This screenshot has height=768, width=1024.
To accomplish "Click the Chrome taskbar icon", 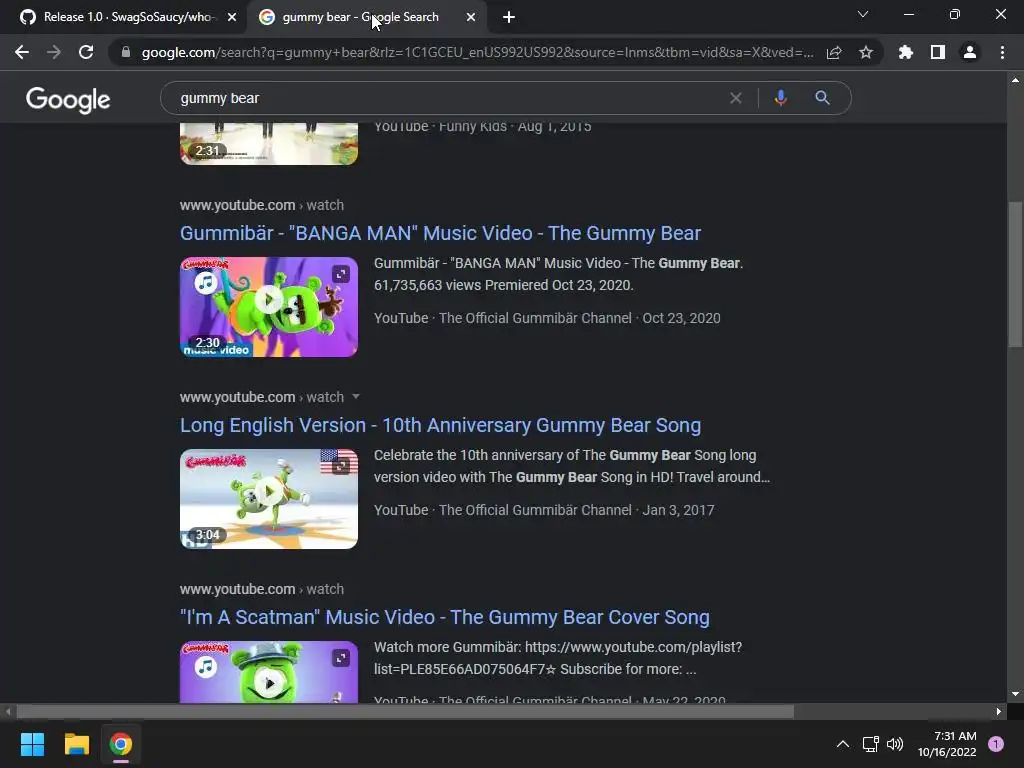I will [x=121, y=744].
